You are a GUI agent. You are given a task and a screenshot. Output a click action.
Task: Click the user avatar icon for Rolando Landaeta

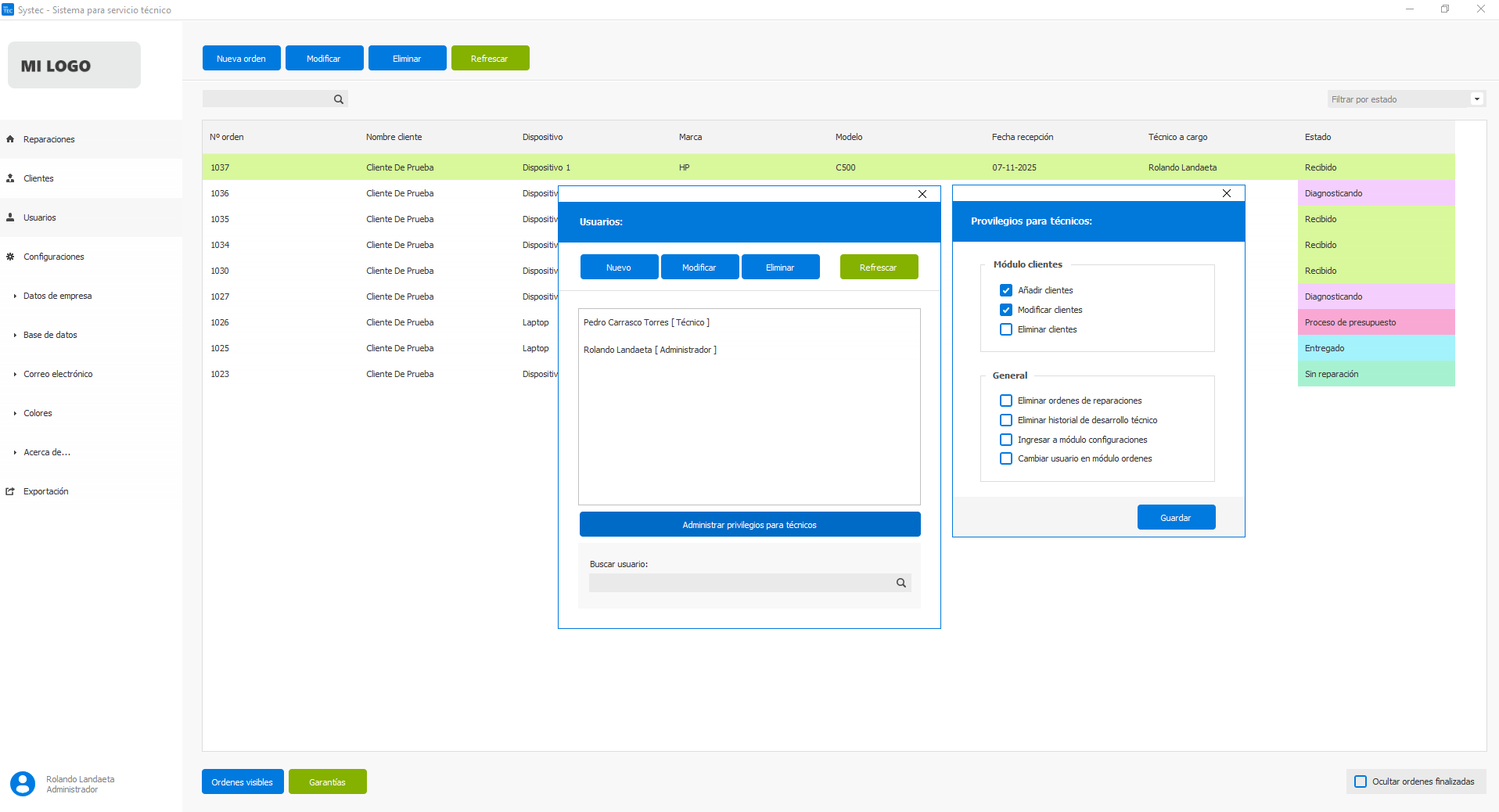pos(23,783)
